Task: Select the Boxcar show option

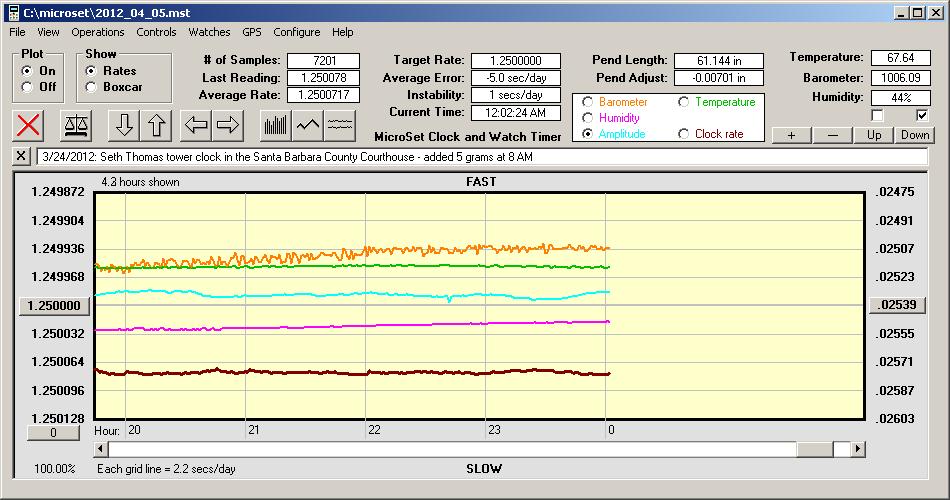Action: (91, 87)
